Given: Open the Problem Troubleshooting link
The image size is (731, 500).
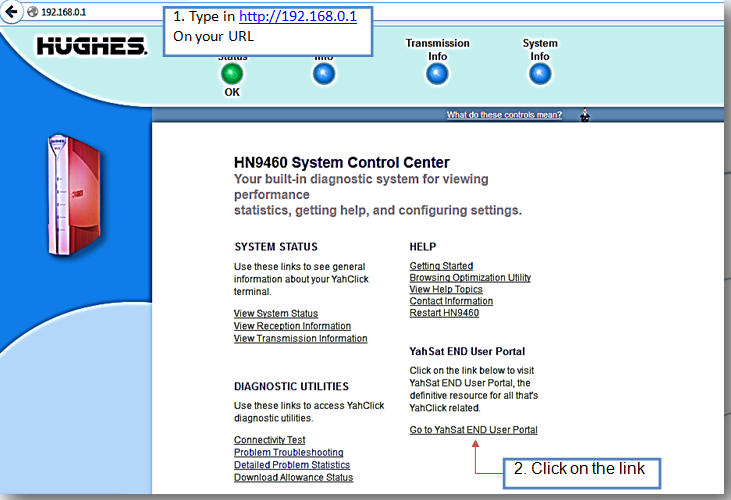Looking at the screenshot, I should [x=289, y=452].
